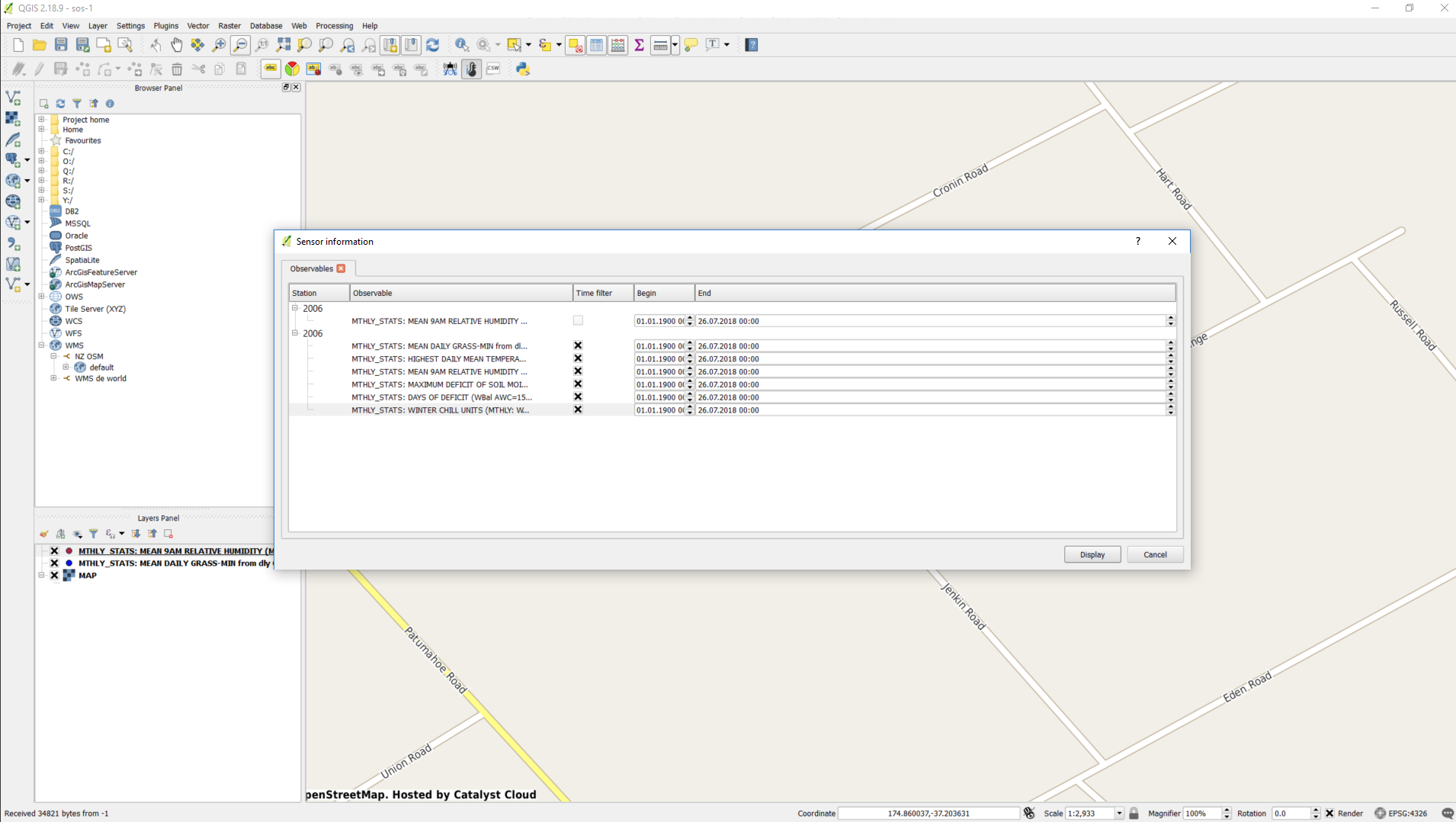Open a project with folder icon
Image resolution: width=1456 pixels, height=822 pixels.
tap(40, 45)
